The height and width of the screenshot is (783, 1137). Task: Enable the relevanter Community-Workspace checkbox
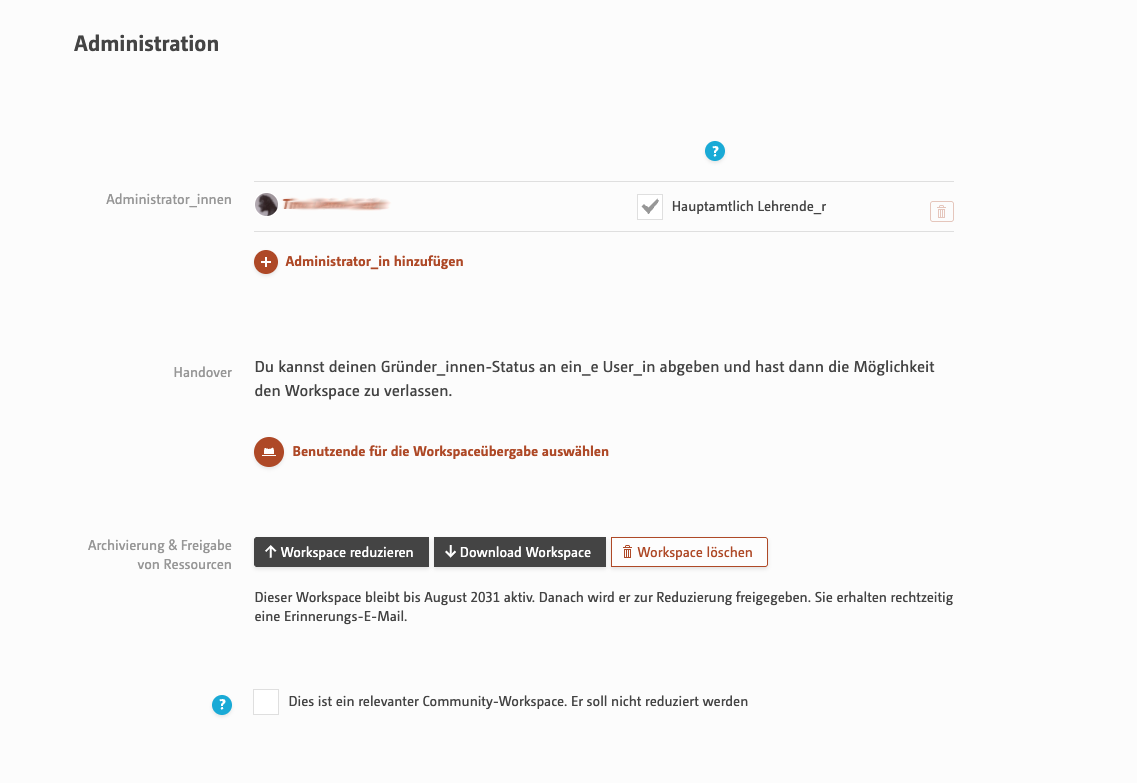[x=266, y=702]
